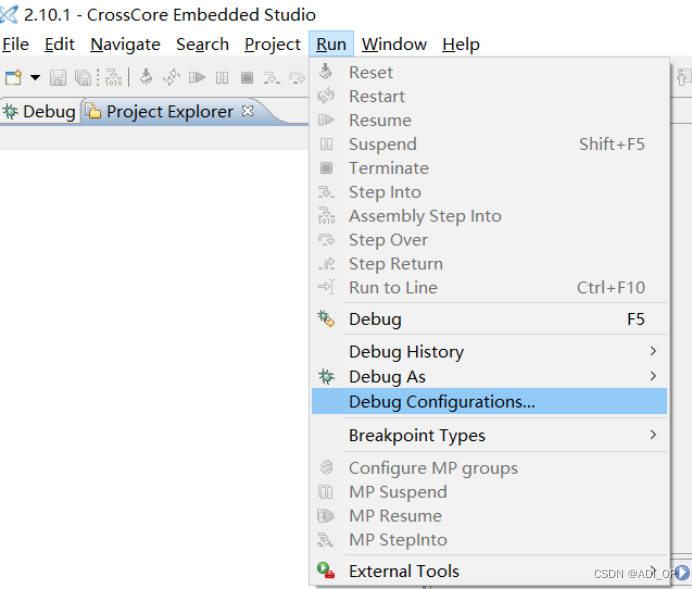Click the MP Resume icon in menu
The image size is (692, 589).
[x=326, y=516]
